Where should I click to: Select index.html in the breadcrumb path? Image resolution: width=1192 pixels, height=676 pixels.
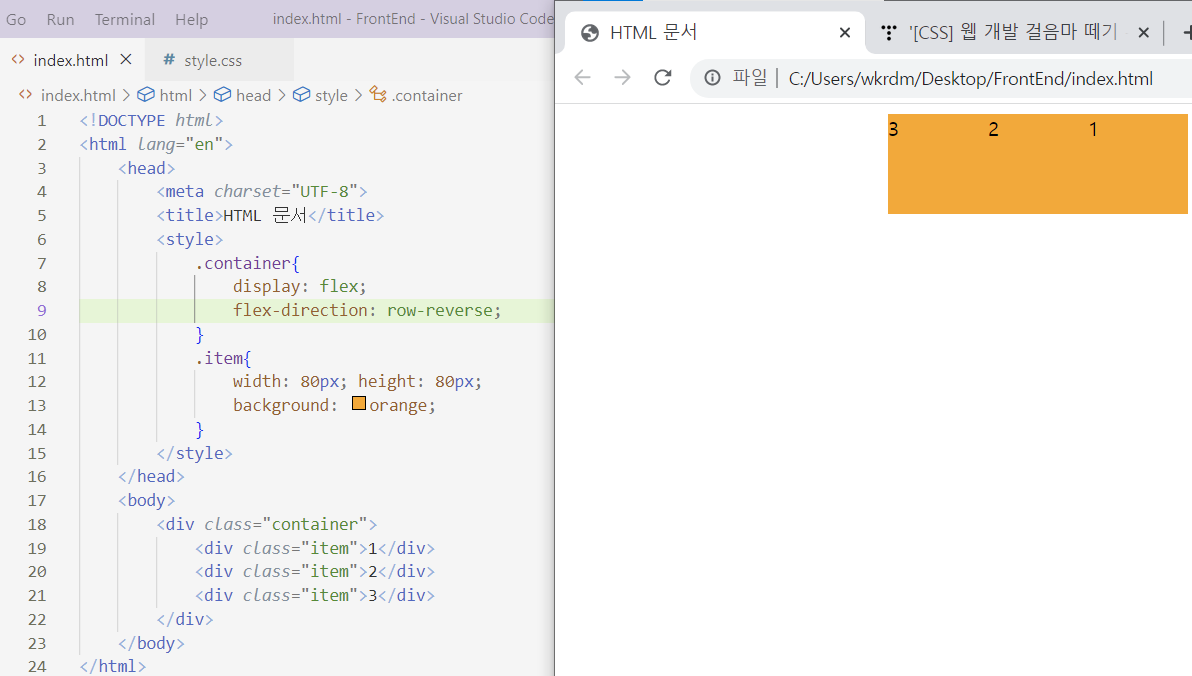78,95
